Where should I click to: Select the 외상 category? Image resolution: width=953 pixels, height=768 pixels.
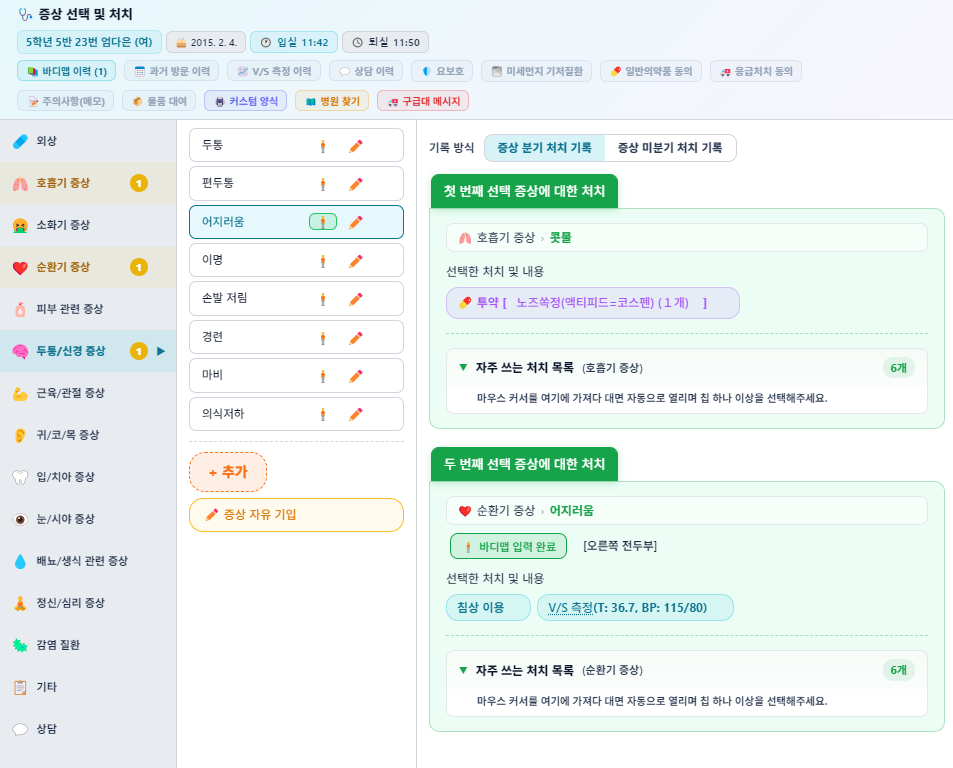pyautogui.click(x=88, y=141)
